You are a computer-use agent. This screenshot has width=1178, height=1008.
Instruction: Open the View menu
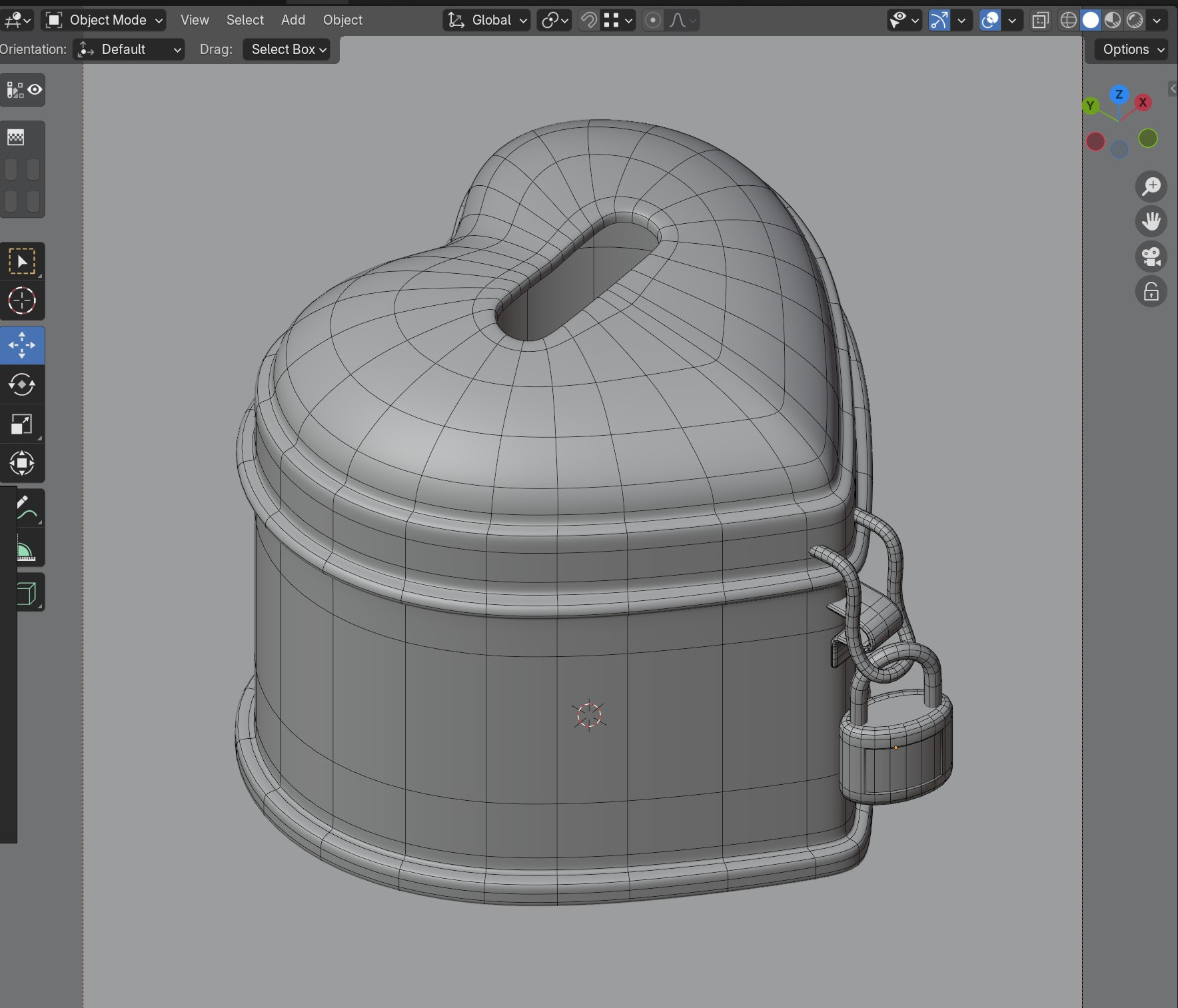tap(195, 20)
